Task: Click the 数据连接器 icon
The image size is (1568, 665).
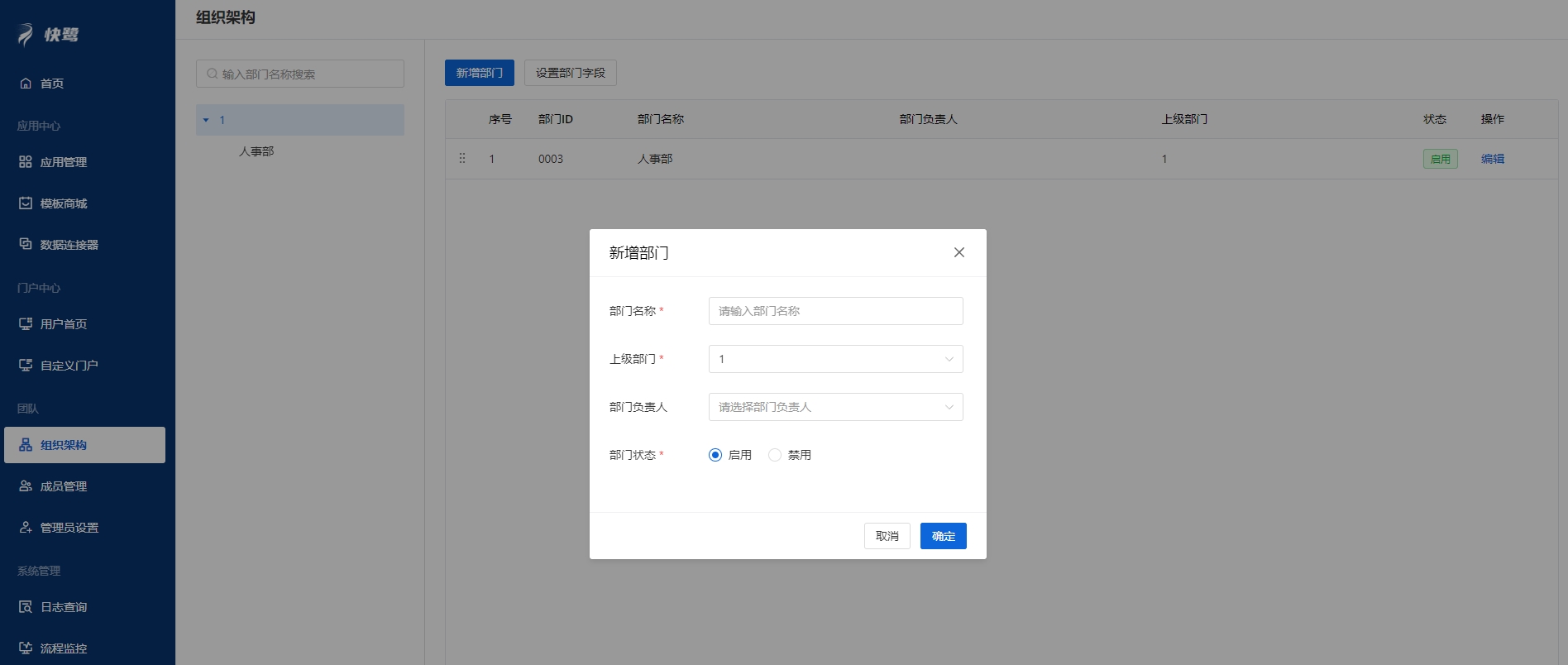Action: [x=26, y=245]
